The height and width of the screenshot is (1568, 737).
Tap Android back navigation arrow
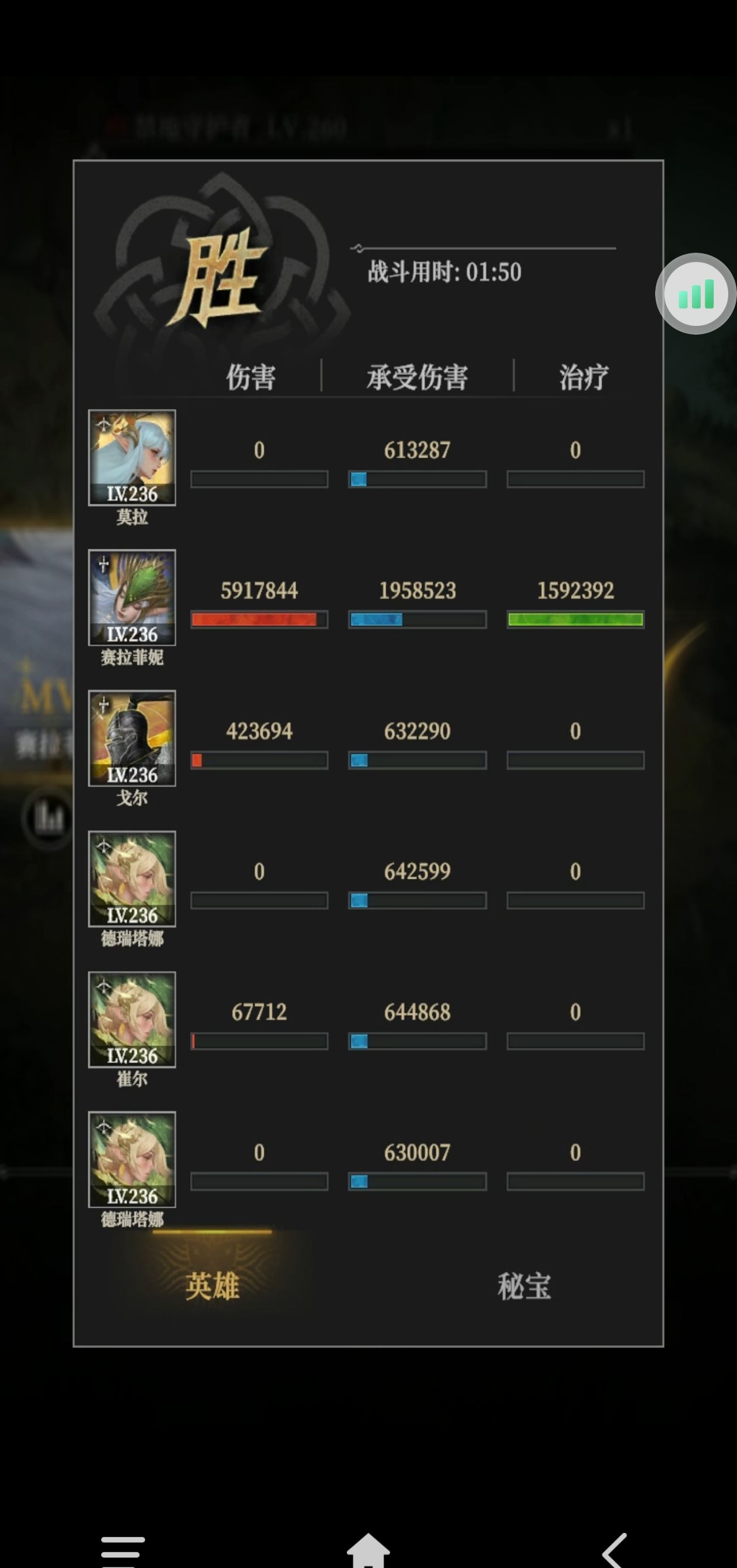click(615, 1551)
